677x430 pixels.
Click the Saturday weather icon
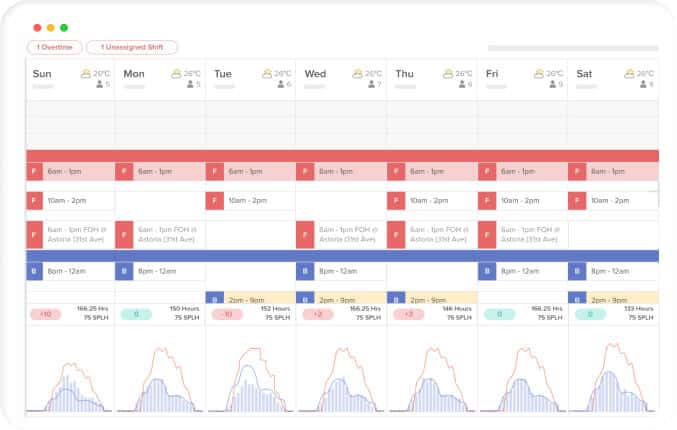pos(629,74)
